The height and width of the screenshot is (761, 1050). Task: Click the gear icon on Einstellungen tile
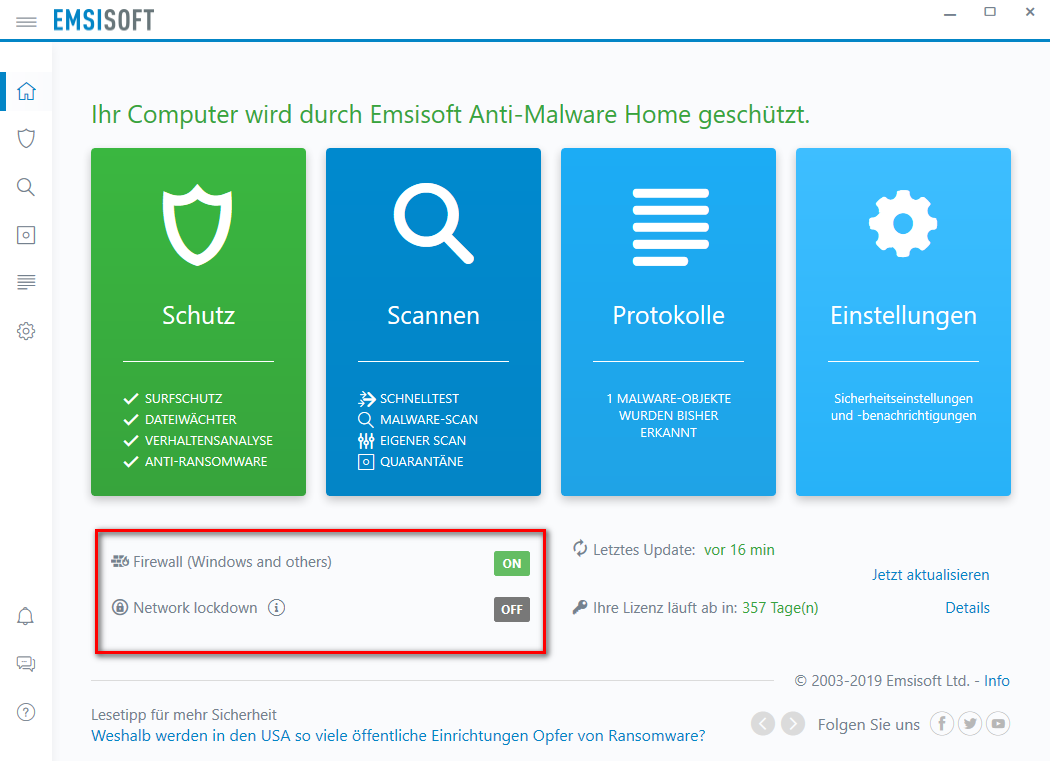coord(903,224)
